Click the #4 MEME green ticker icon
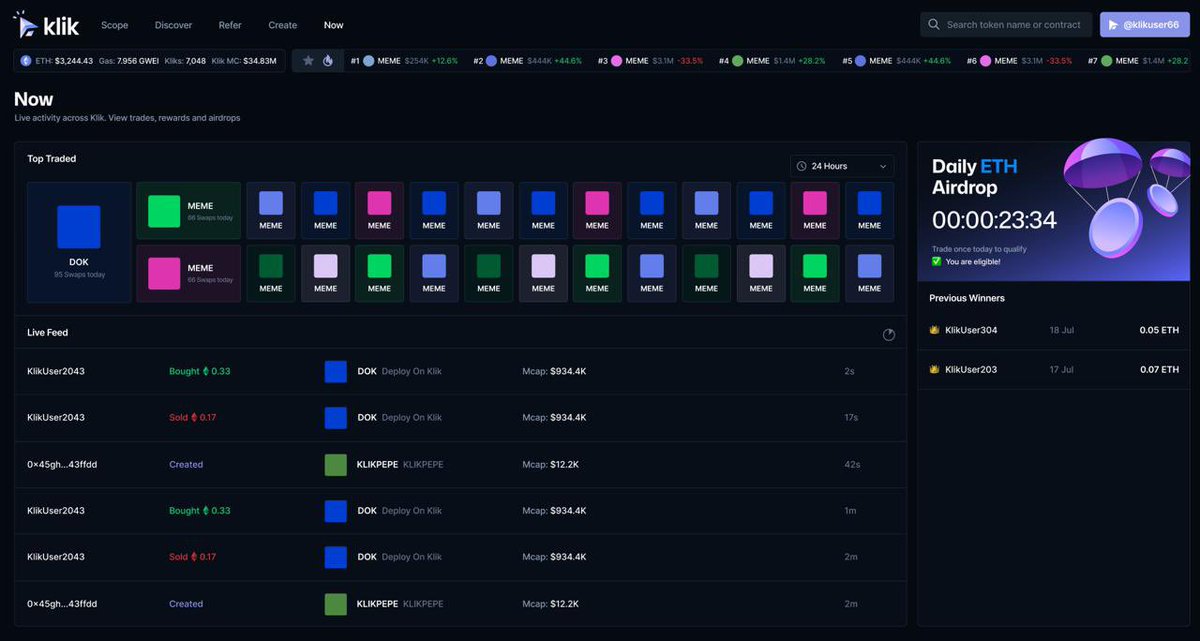Image resolution: width=1200 pixels, height=641 pixels. [737, 61]
